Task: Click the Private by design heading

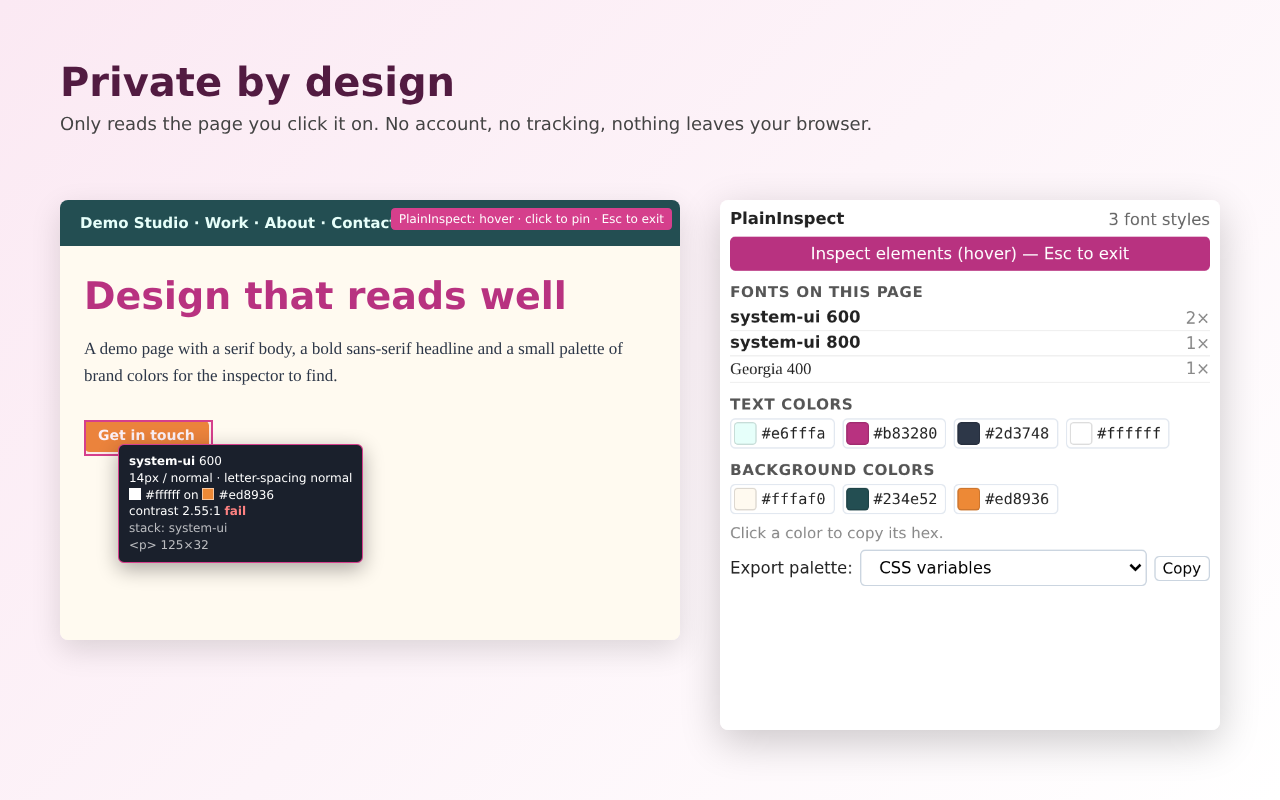Action: click(257, 82)
